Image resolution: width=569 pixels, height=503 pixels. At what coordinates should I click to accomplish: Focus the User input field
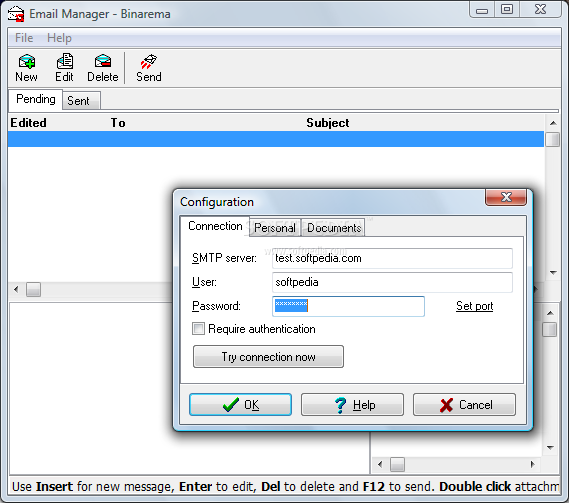(392, 282)
